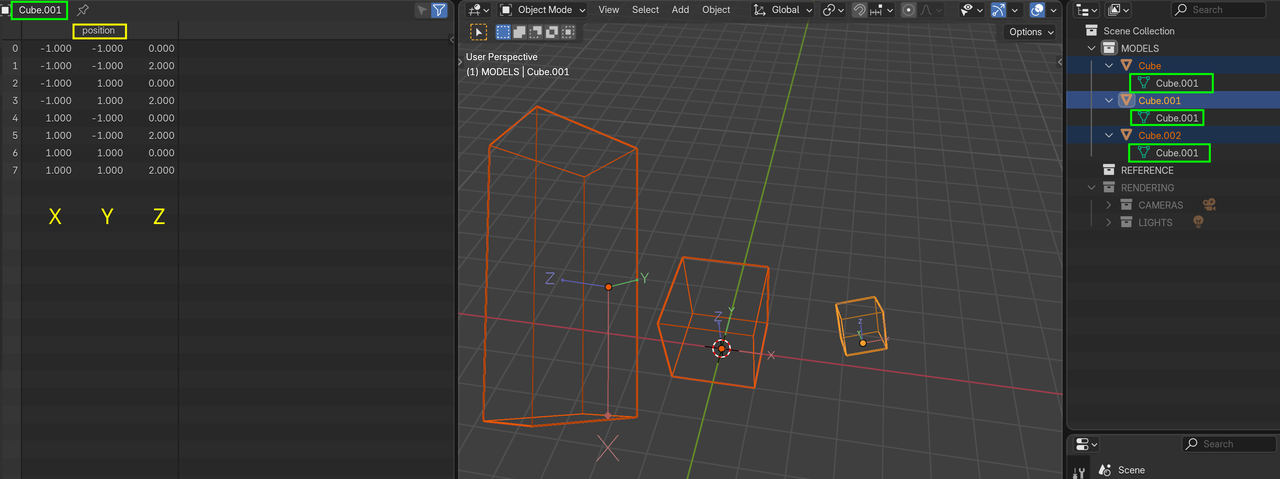Open the outliner editor type menu
Image resolution: width=1280 pixels, height=479 pixels.
tap(1088, 10)
